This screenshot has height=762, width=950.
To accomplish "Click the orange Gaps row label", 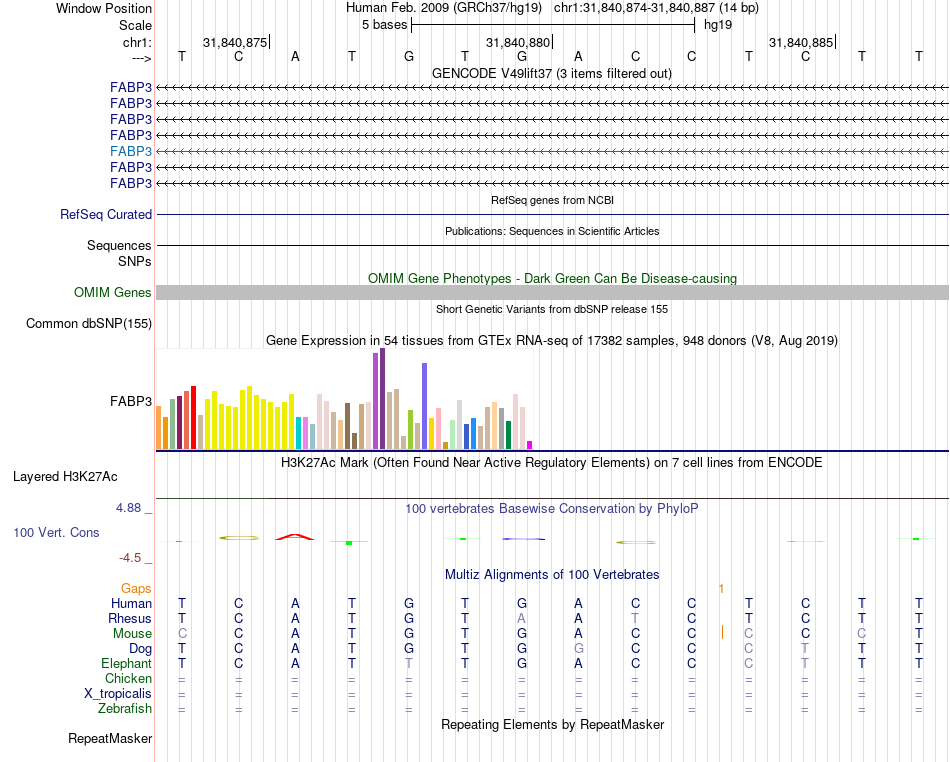I will [136, 589].
